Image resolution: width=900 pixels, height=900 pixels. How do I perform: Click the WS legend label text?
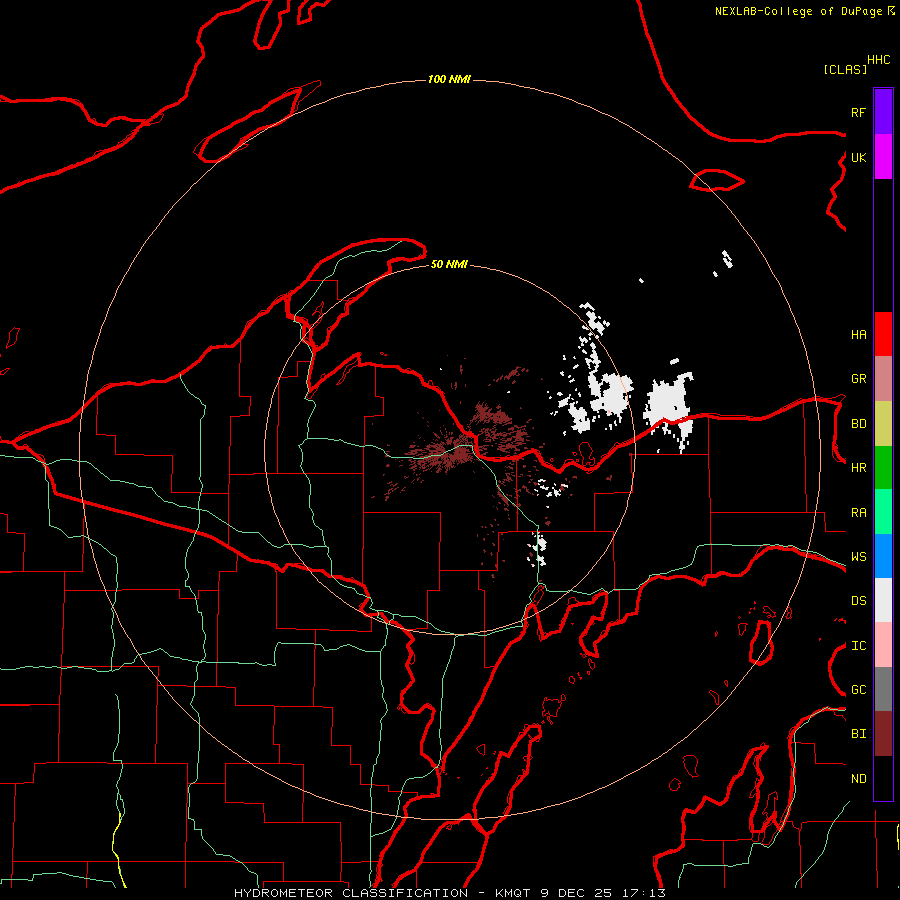[x=858, y=557]
